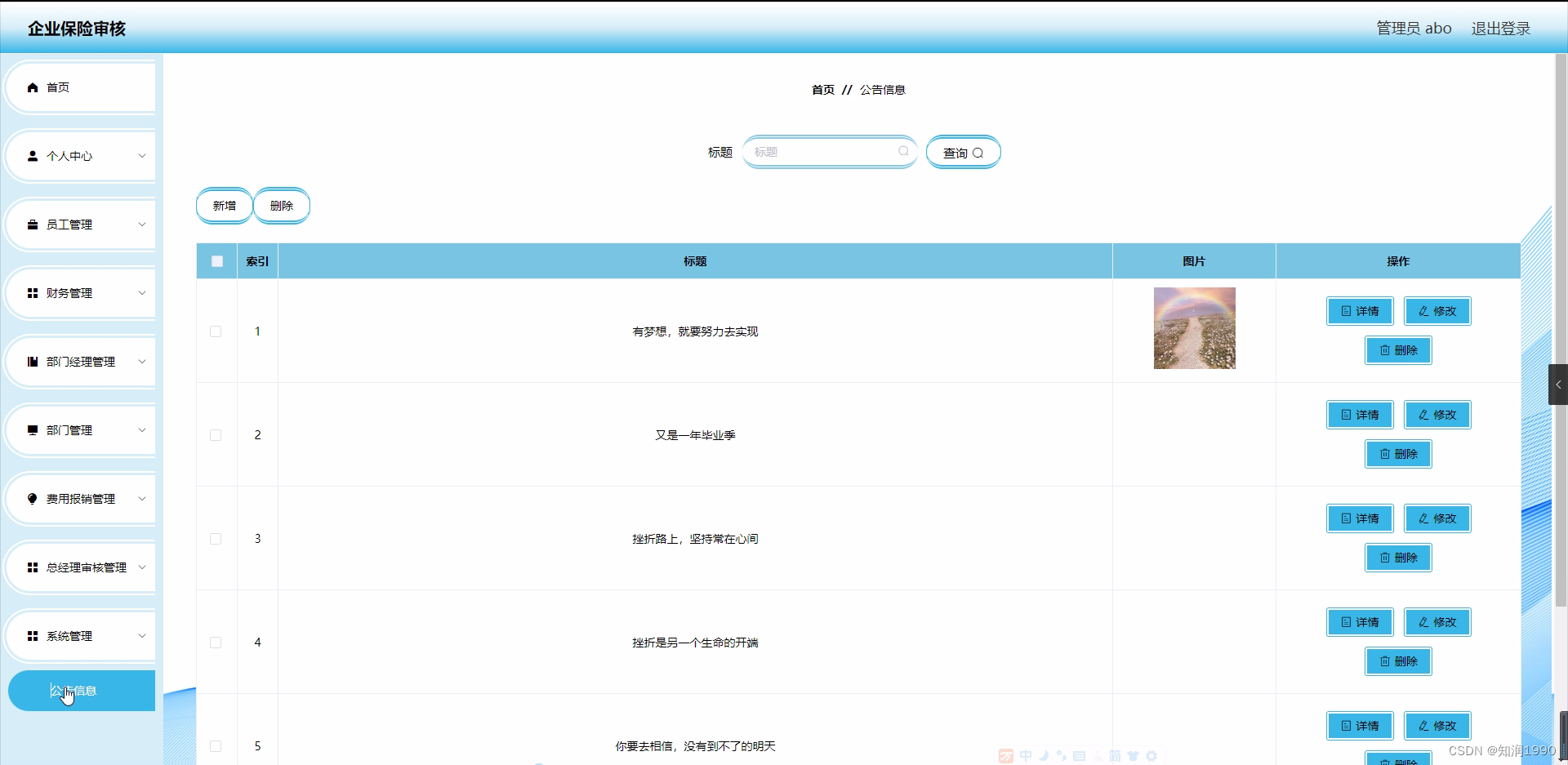Select the 个人中心 person icon

pyautogui.click(x=33, y=156)
